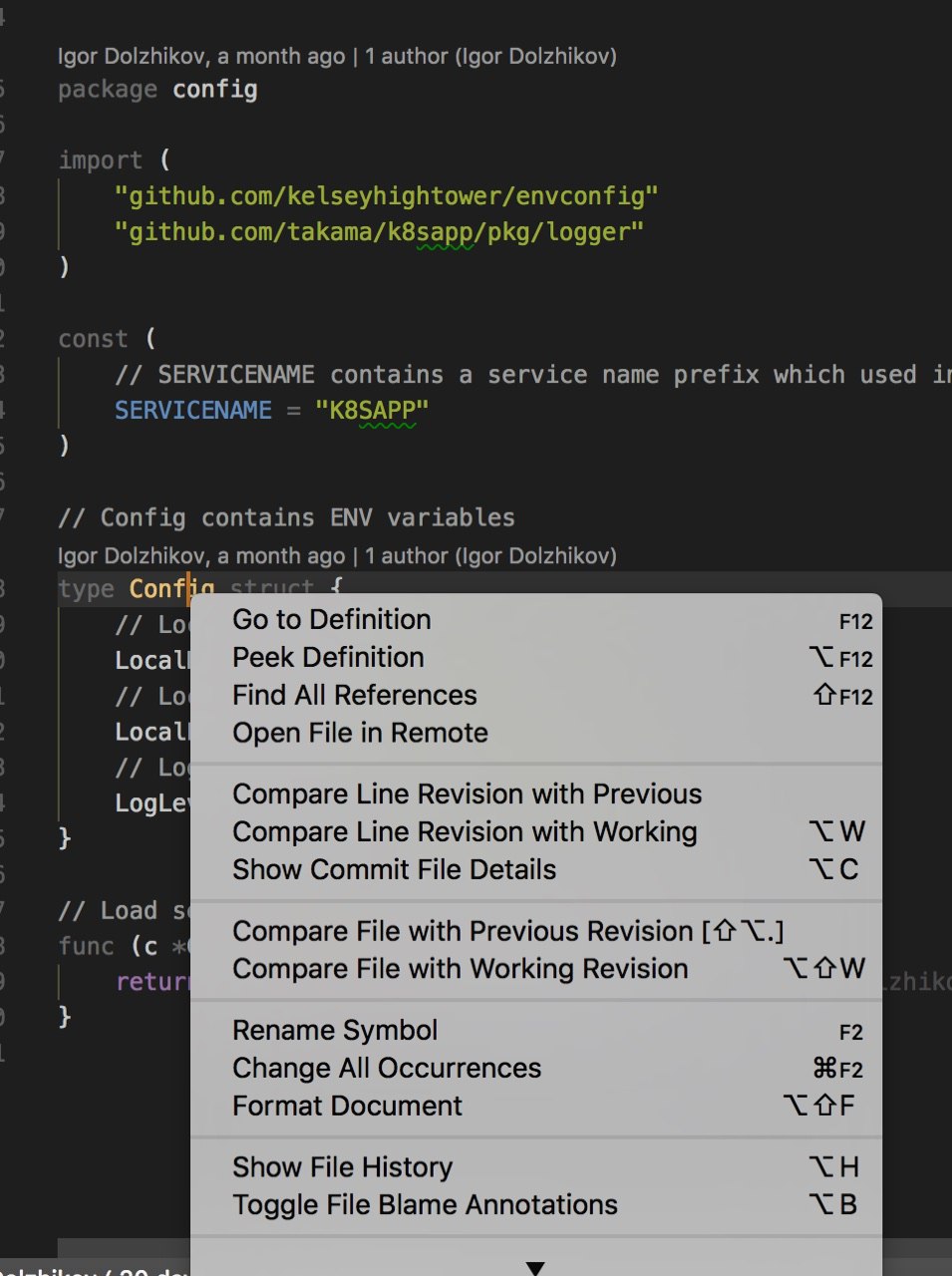Select Toggle File Blame Annotations
The width and height of the screenshot is (952, 1276).
(x=535, y=1205)
